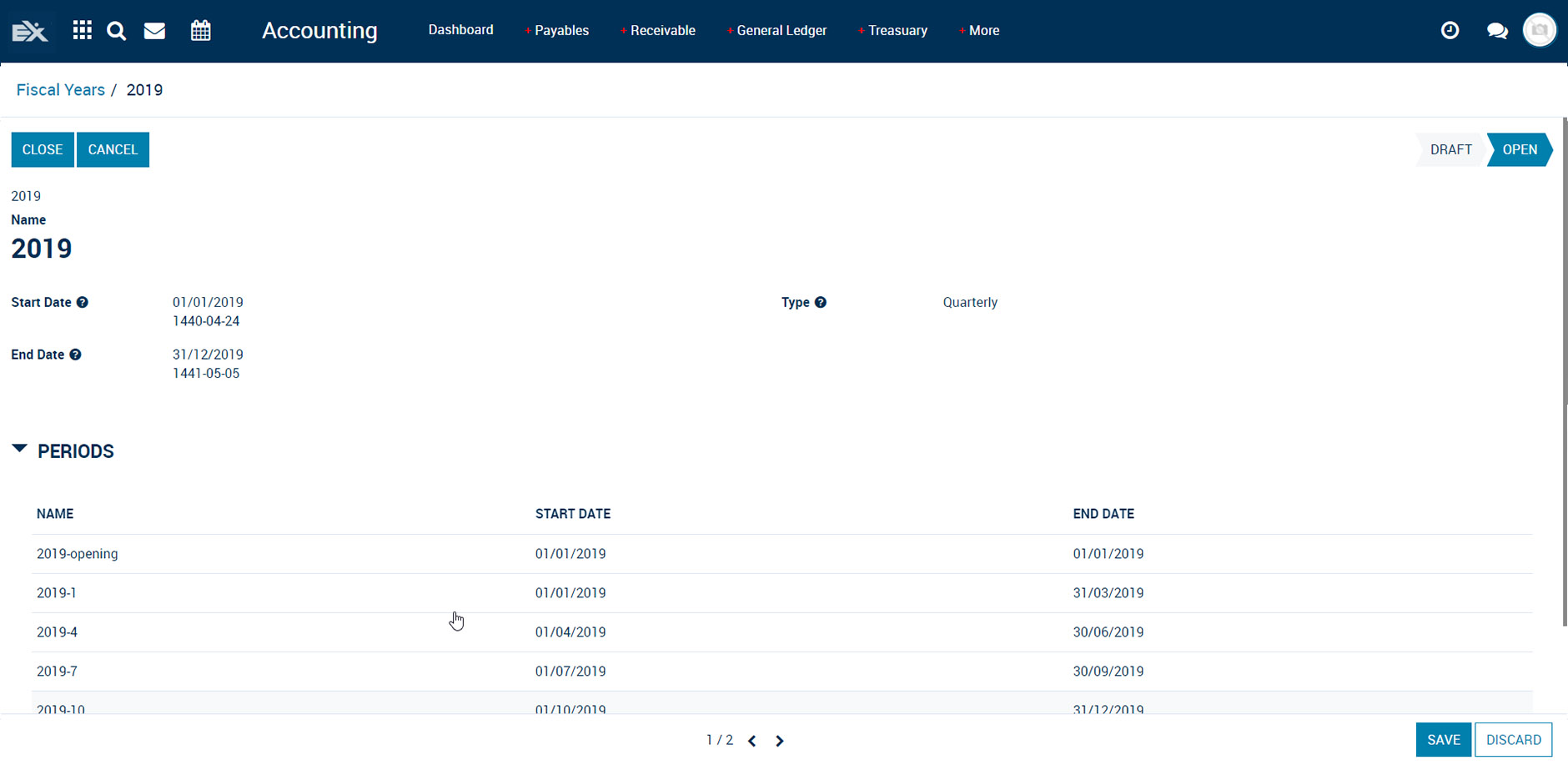Select the OPEN status stage
Image resolution: width=1568 pixels, height=765 pixels.
1520,149
